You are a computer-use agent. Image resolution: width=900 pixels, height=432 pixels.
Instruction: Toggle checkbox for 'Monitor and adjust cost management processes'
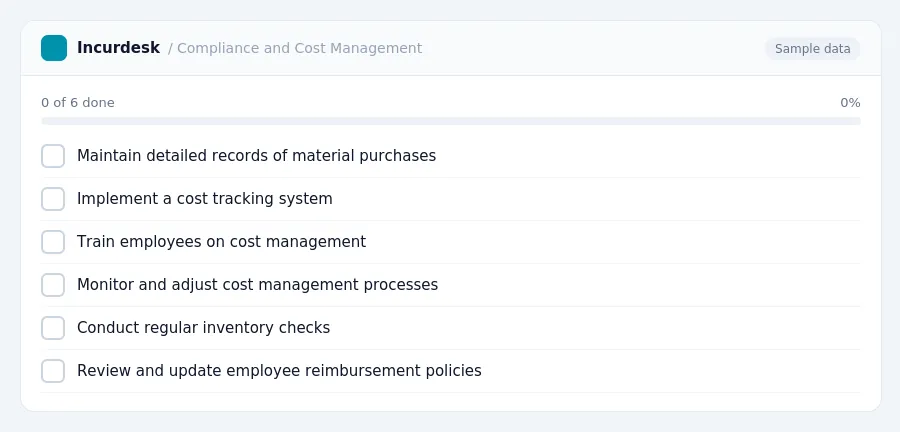coord(53,285)
